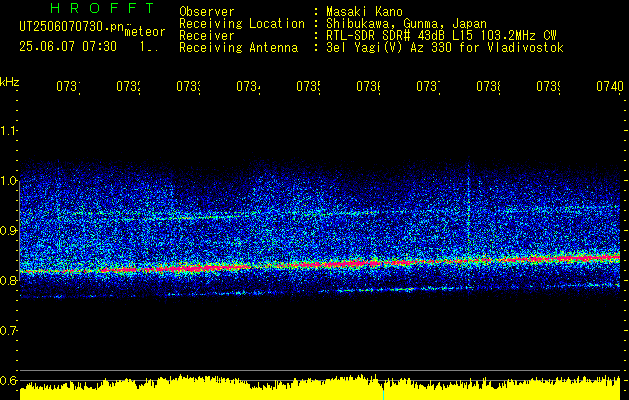Select Shibukawa, Gunma, Japan text
This screenshot has height=400, width=629.
[x=406, y=24]
